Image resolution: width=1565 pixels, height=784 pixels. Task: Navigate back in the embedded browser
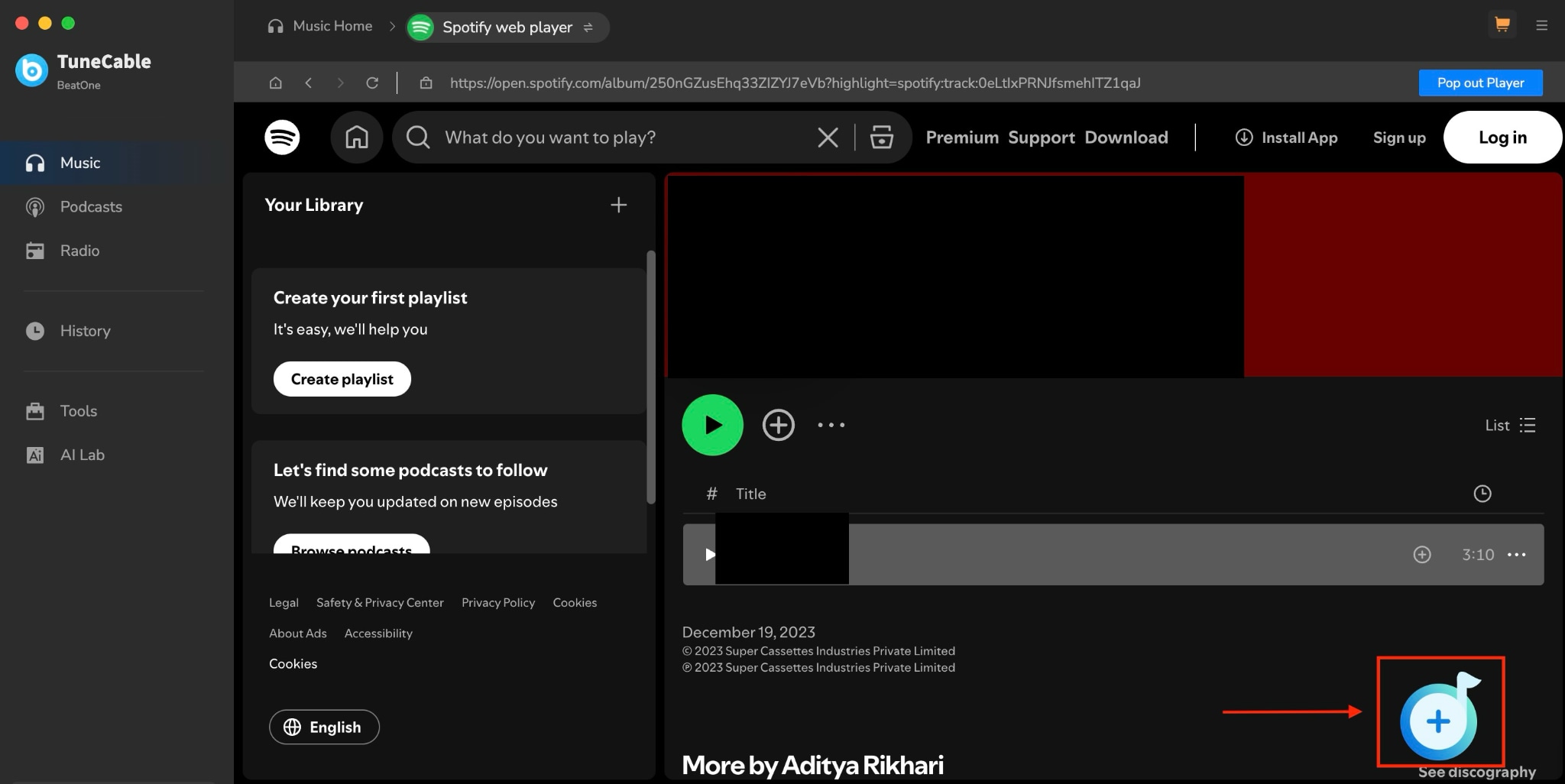click(308, 83)
